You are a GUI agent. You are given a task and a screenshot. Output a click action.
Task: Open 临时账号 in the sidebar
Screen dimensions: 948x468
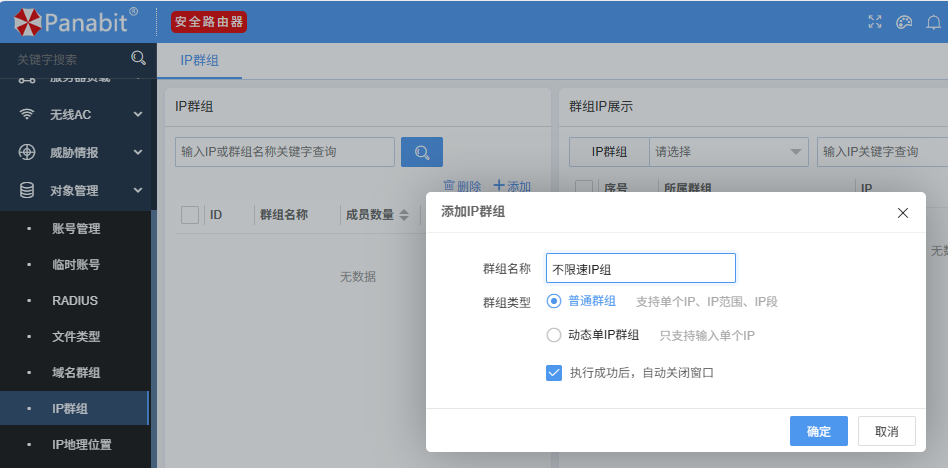(x=76, y=265)
